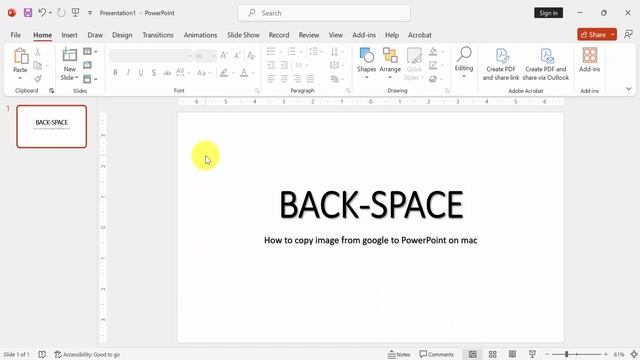The width and height of the screenshot is (640, 360).
Task: Toggle Strikethrough formatting
Action: 167,73
